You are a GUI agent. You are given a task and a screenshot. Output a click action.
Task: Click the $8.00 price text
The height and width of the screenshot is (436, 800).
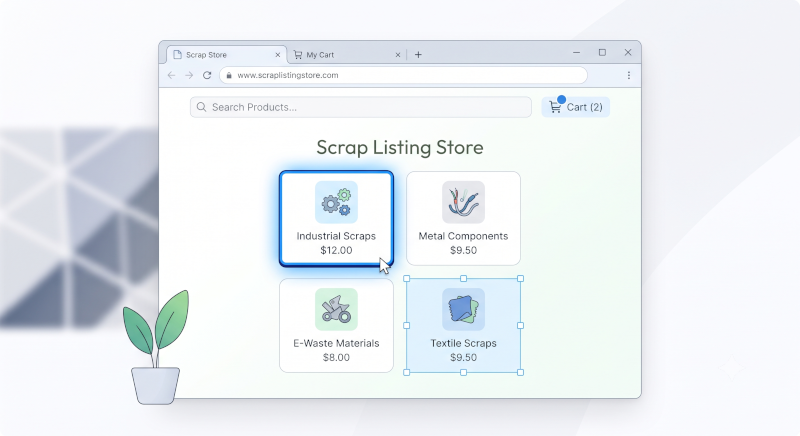[x=336, y=357]
